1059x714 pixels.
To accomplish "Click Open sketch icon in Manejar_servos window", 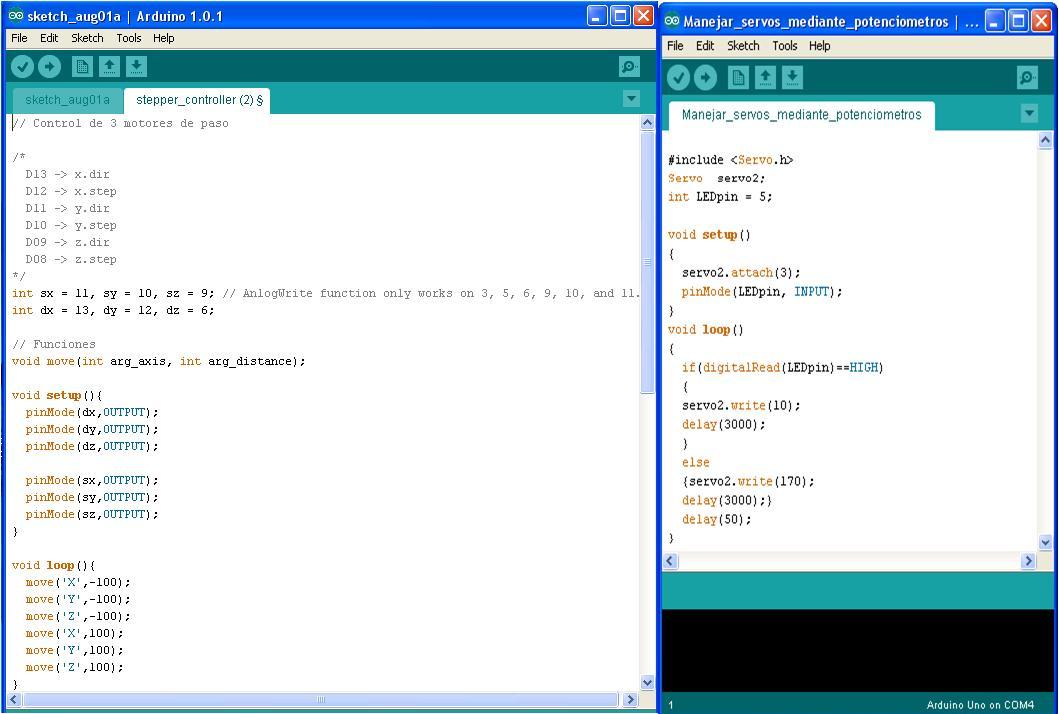I will (x=765, y=78).
